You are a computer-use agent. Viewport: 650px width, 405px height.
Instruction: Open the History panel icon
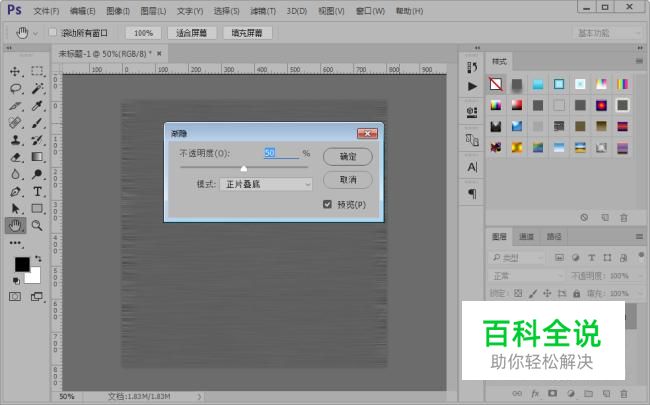[472, 67]
